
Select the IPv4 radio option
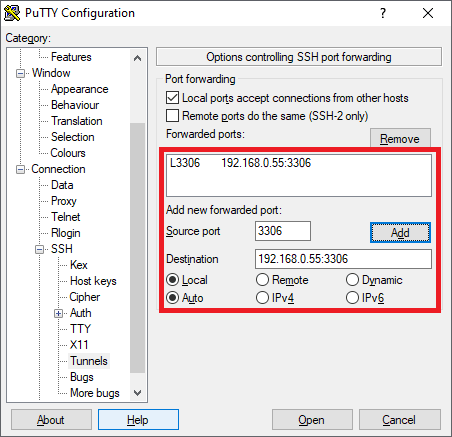[262, 298]
